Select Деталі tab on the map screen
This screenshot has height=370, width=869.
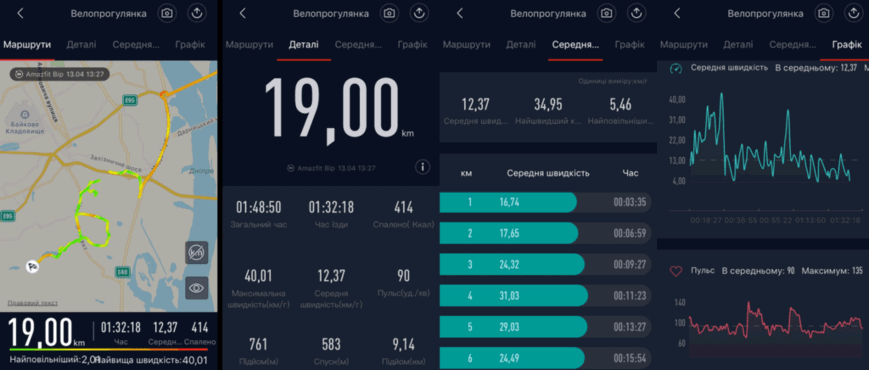click(81, 45)
